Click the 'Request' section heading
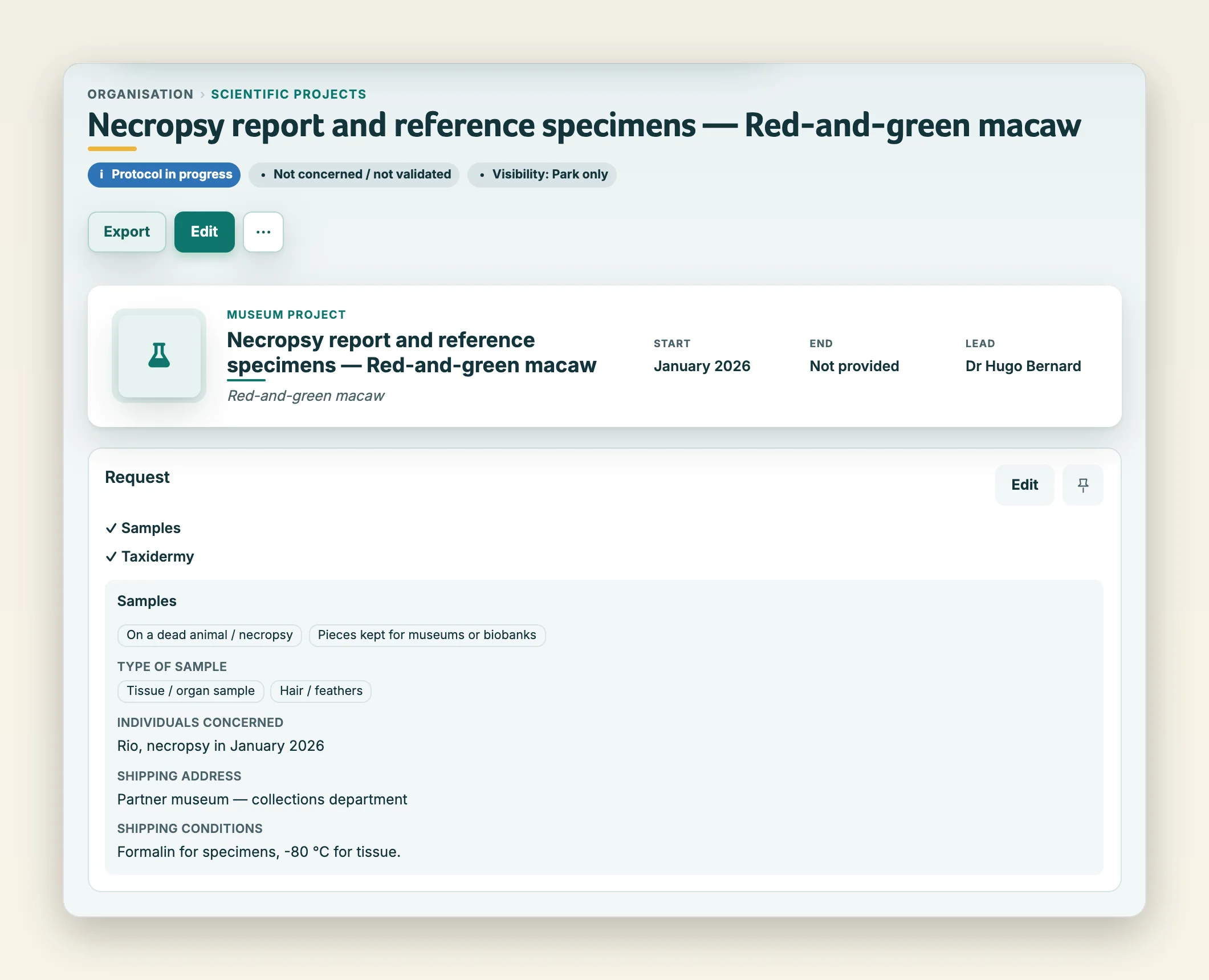The width and height of the screenshot is (1209, 980). (x=137, y=477)
